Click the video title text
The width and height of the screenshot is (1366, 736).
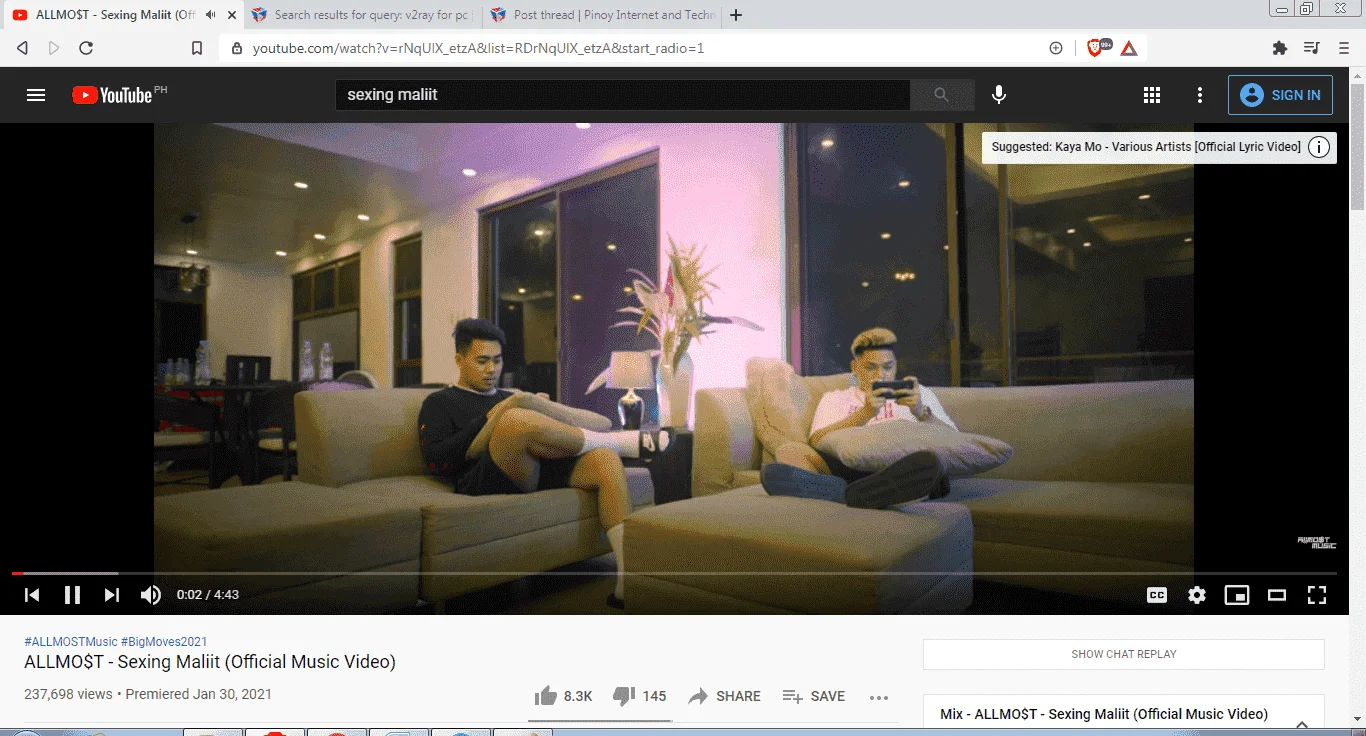pos(210,662)
